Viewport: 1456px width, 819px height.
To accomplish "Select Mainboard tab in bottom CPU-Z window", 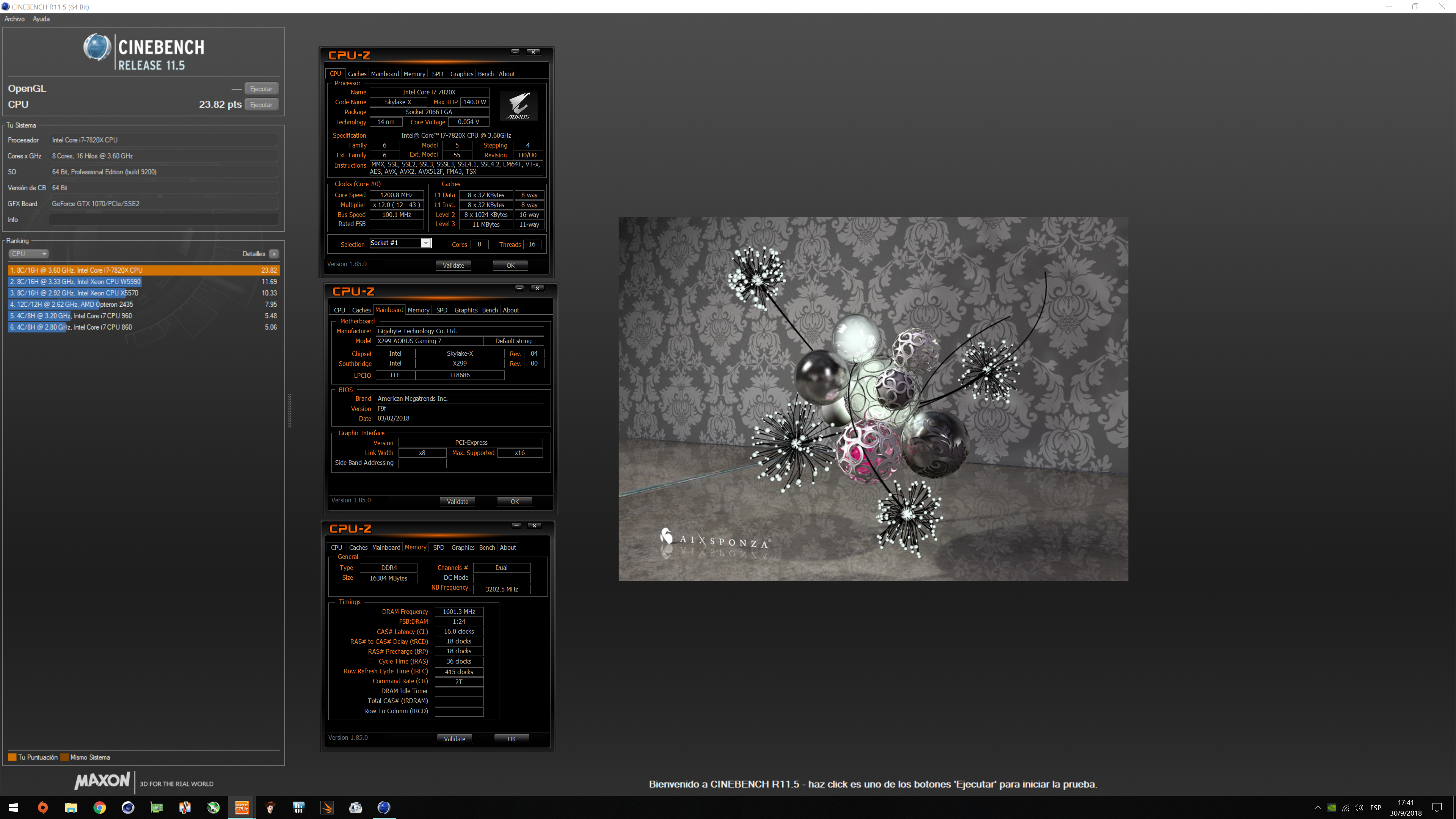I will pyautogui.click(x=386, y=548).
